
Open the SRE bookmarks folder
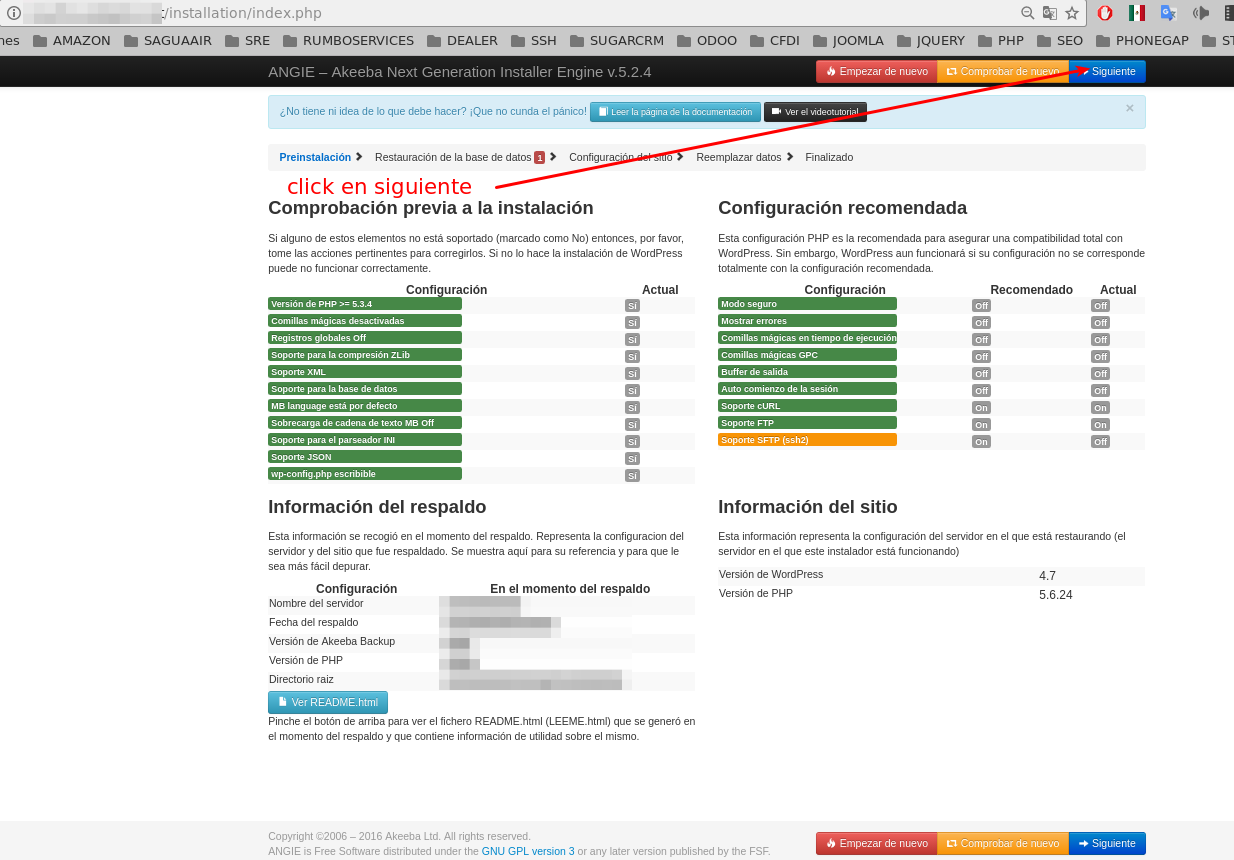click(x=247, y=41)
